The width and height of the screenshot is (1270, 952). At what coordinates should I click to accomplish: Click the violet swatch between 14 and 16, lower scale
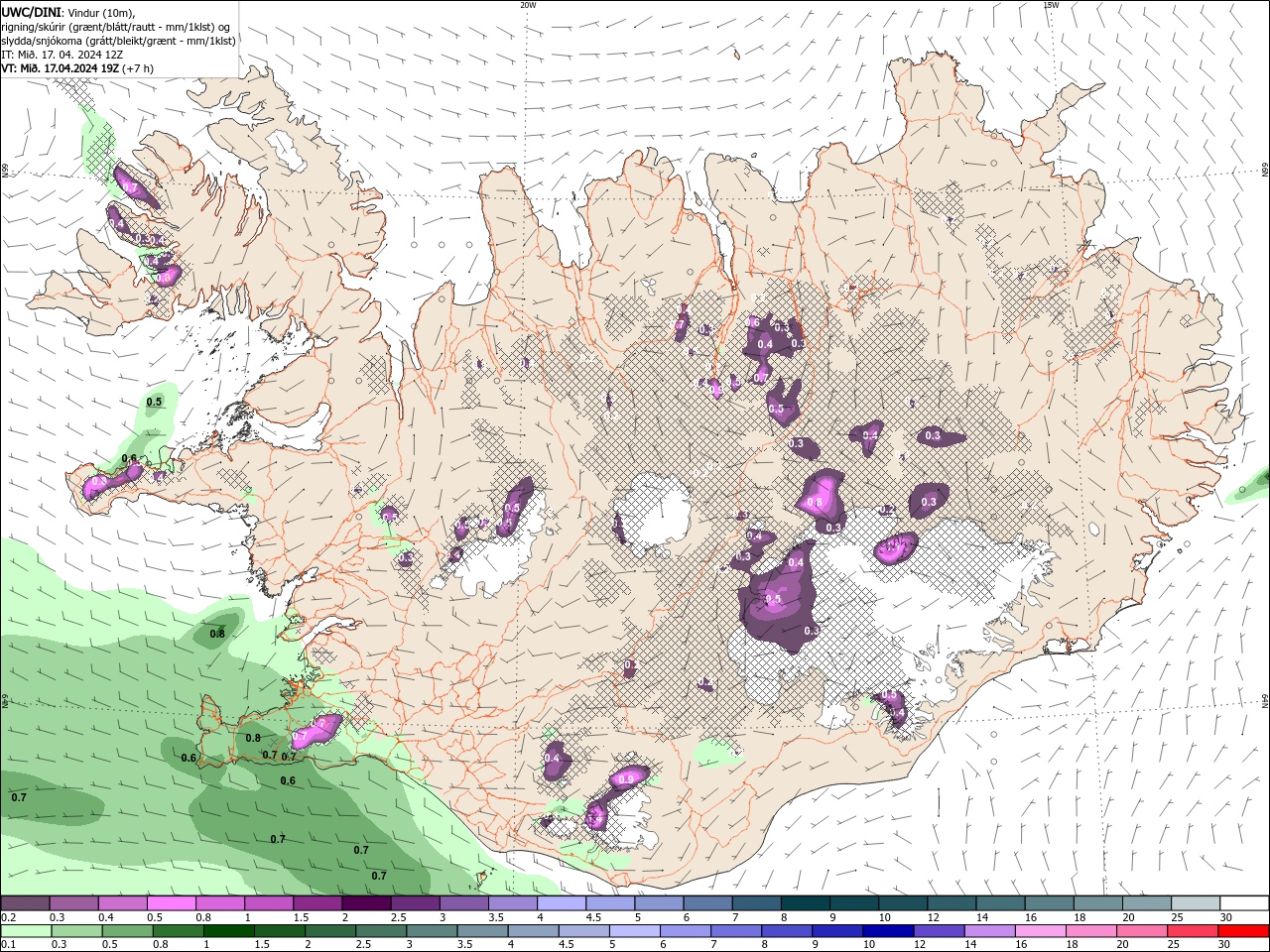coord(988,931)
